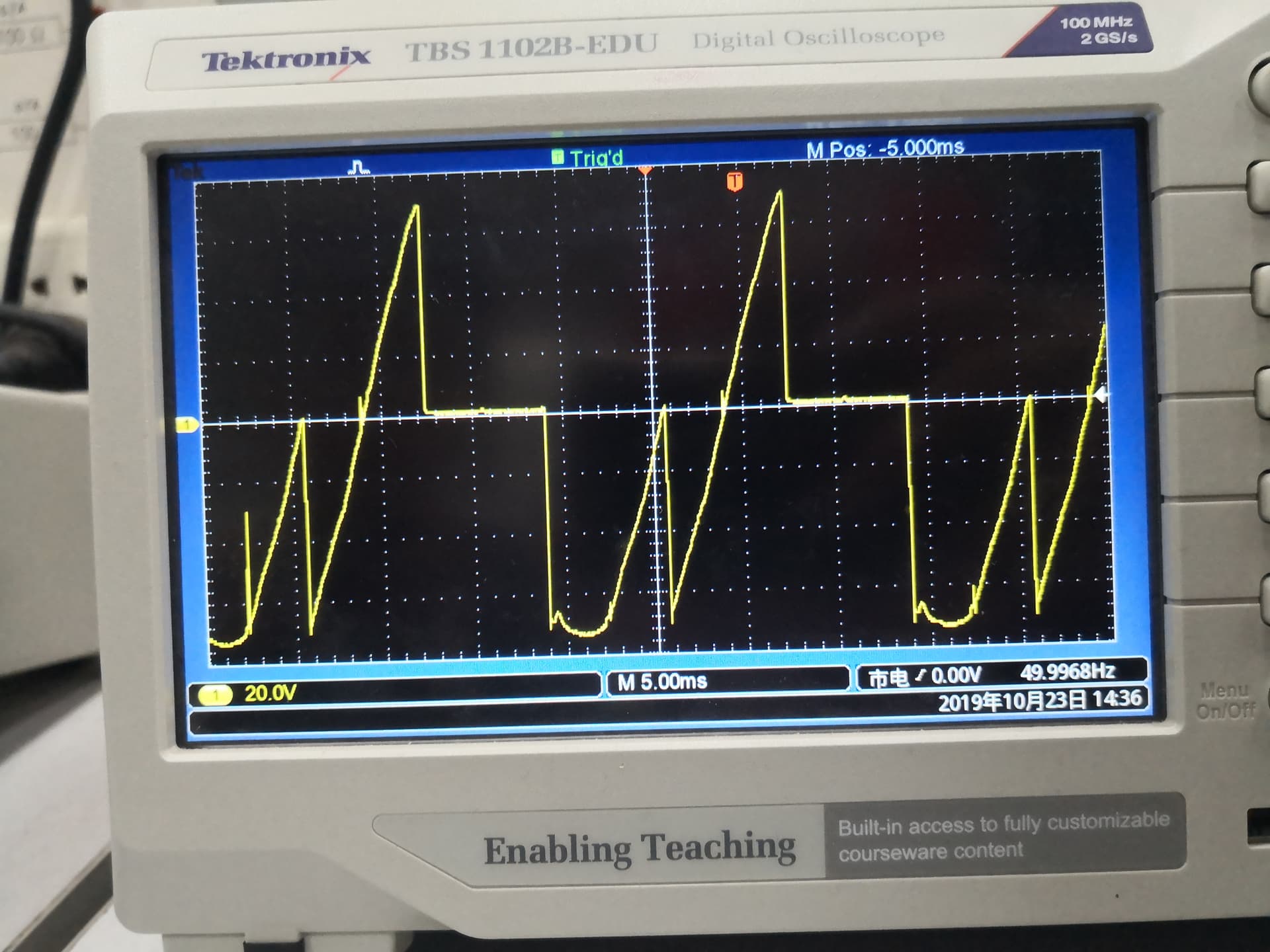The width and height of the screenshot is (1270, 952).
Task: Click the red trigger point arrow at screen top
Action: click(x=645, y=171)
